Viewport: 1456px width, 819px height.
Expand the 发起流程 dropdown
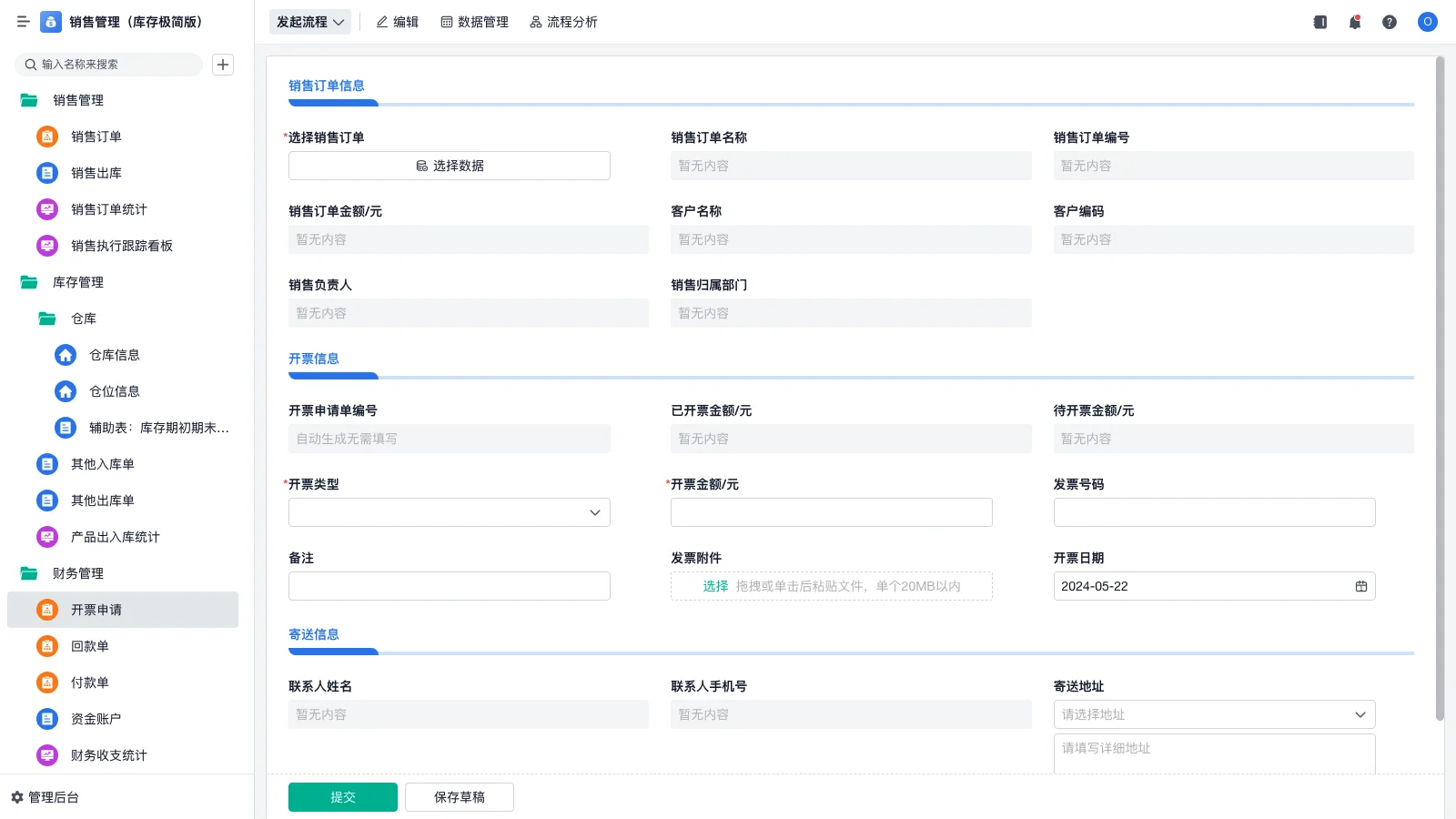[309, 22]
